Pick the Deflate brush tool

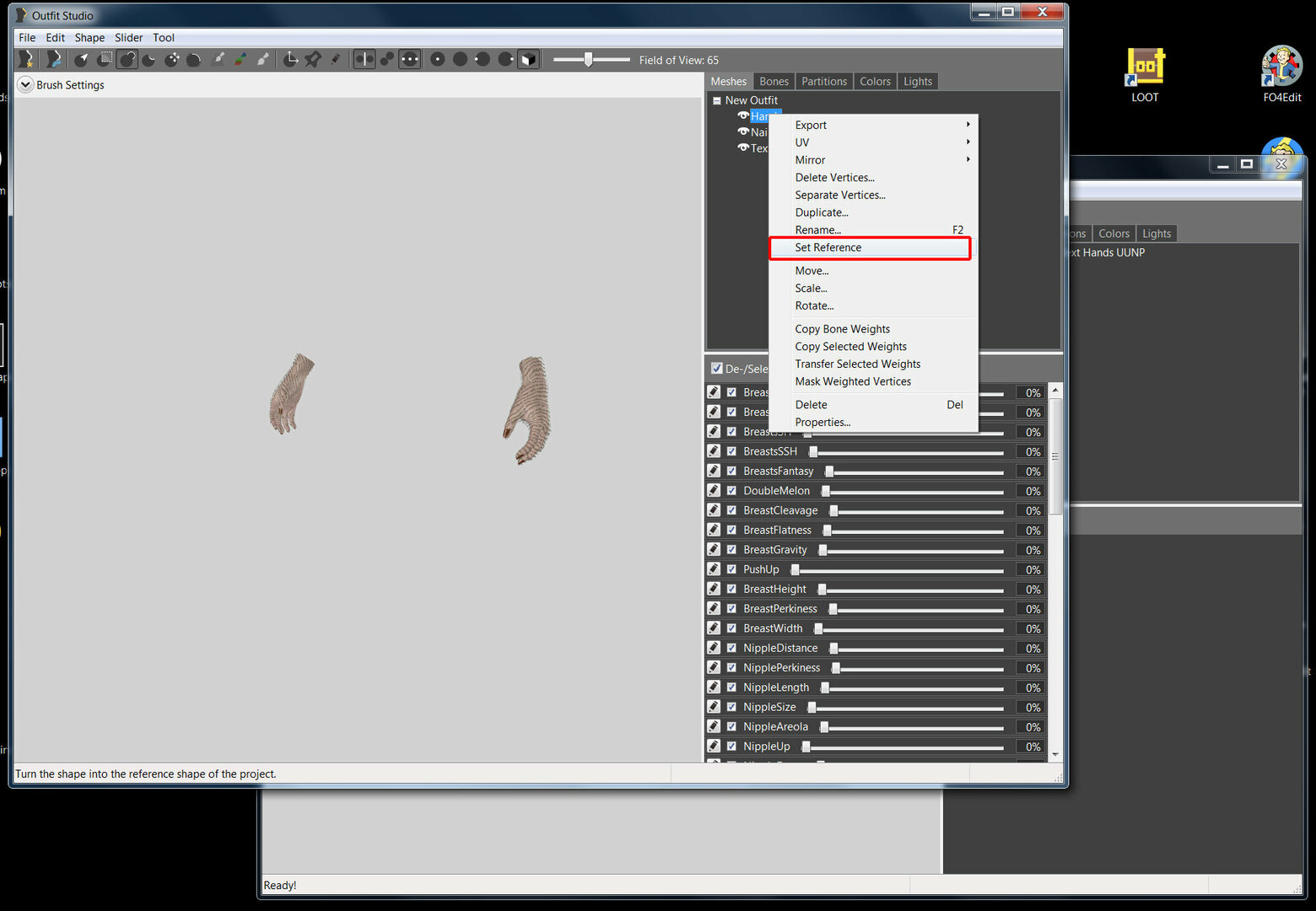click(x=149, y=59)
